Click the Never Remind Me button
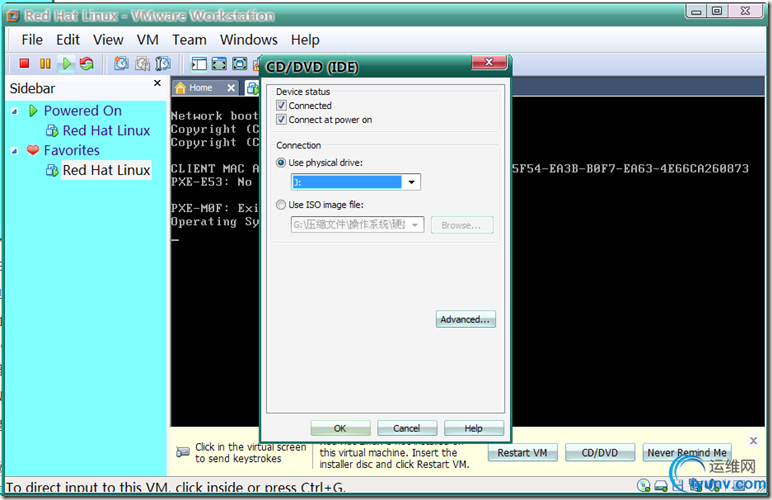Screen dimensions: 772x500 [x=687, y=453]
